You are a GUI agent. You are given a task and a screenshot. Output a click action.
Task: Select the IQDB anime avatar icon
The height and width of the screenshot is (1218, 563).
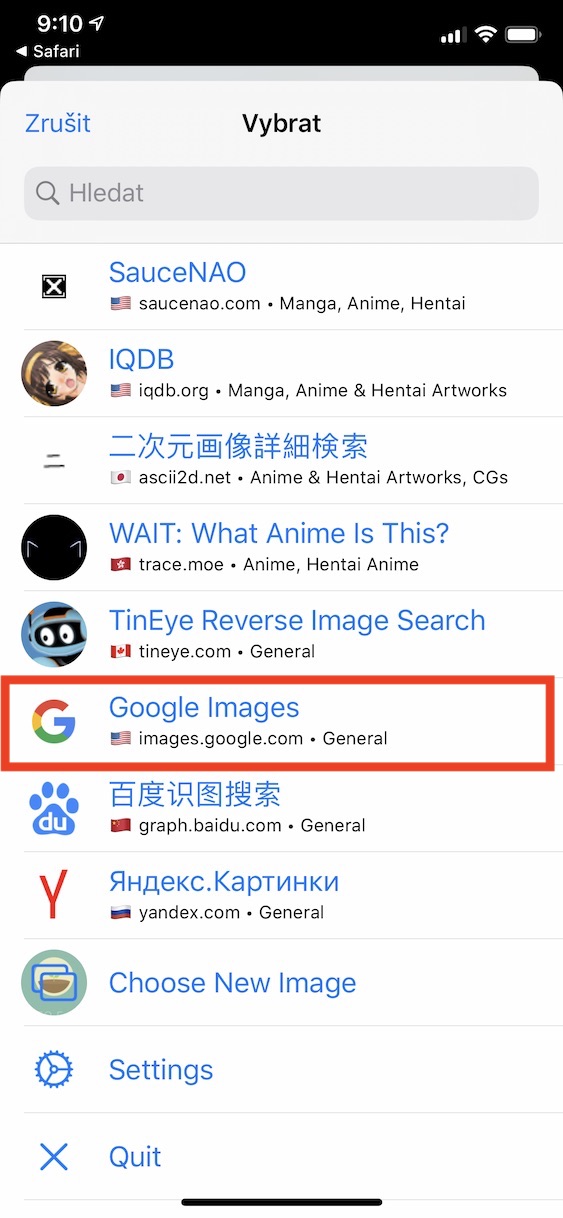click(x=54, y=373)
